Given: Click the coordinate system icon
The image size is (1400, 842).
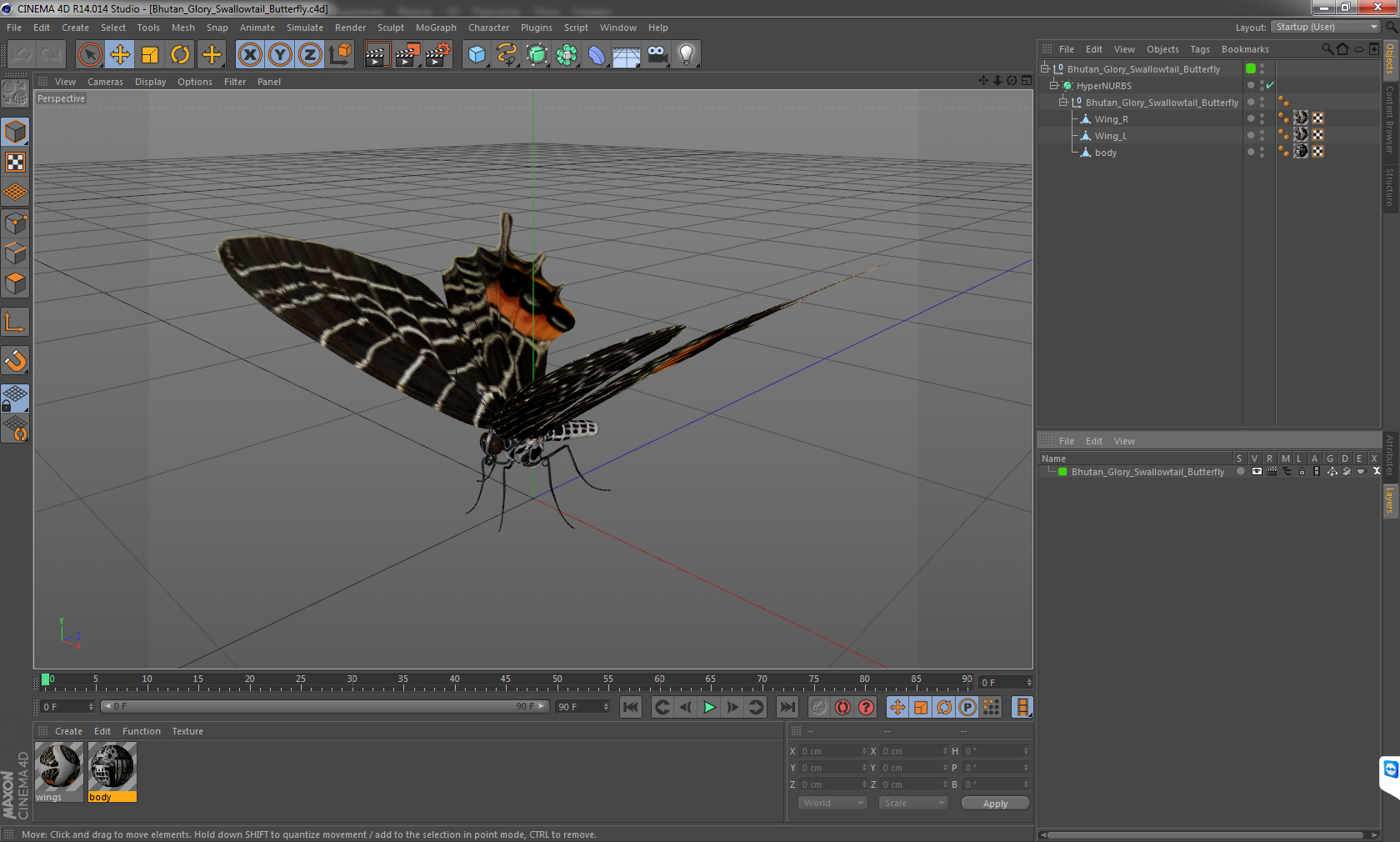Looking at the screenshot, I should pyautogui.click(x=340, y=55).
